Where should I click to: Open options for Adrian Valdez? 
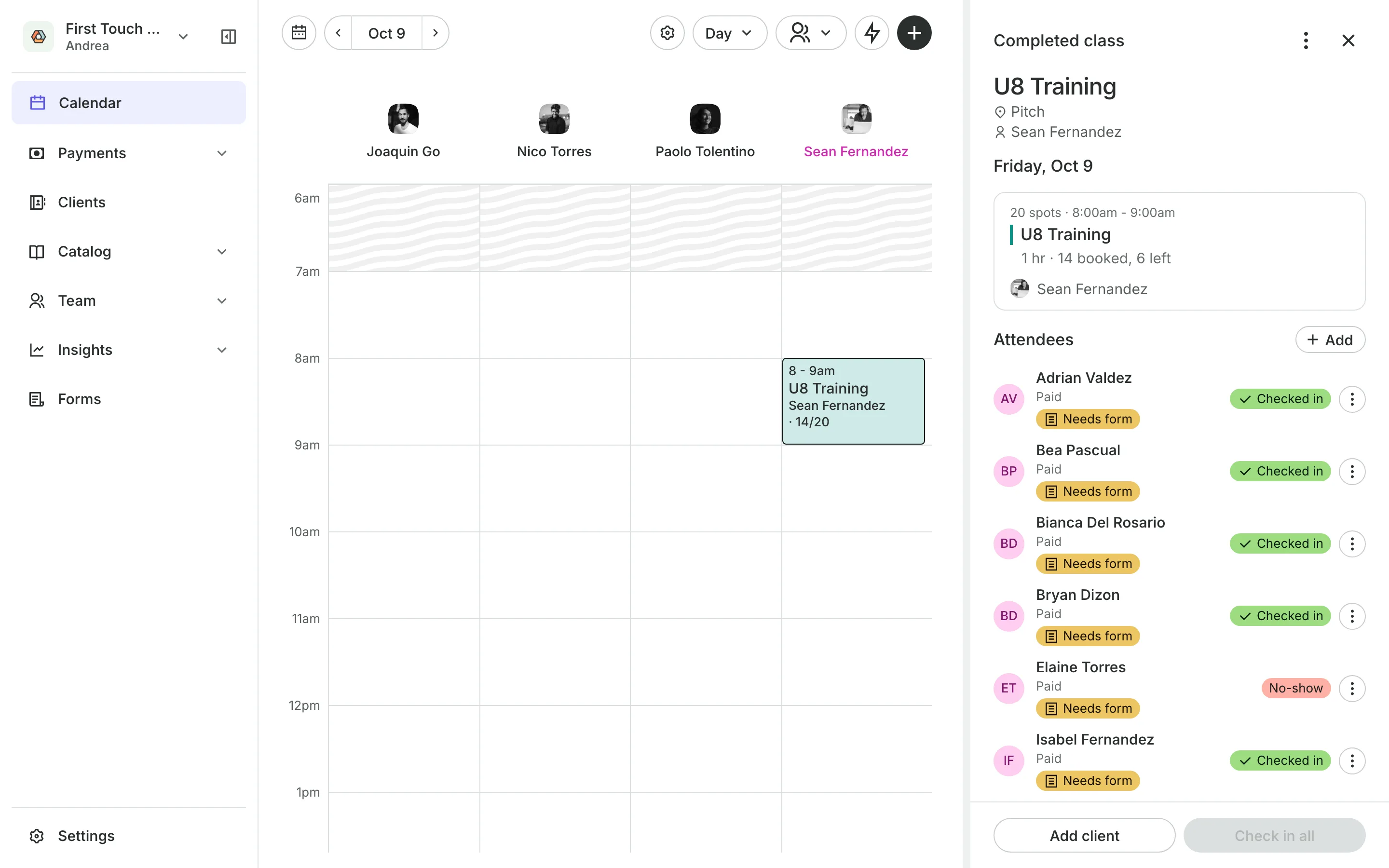tap(1352, 399)
